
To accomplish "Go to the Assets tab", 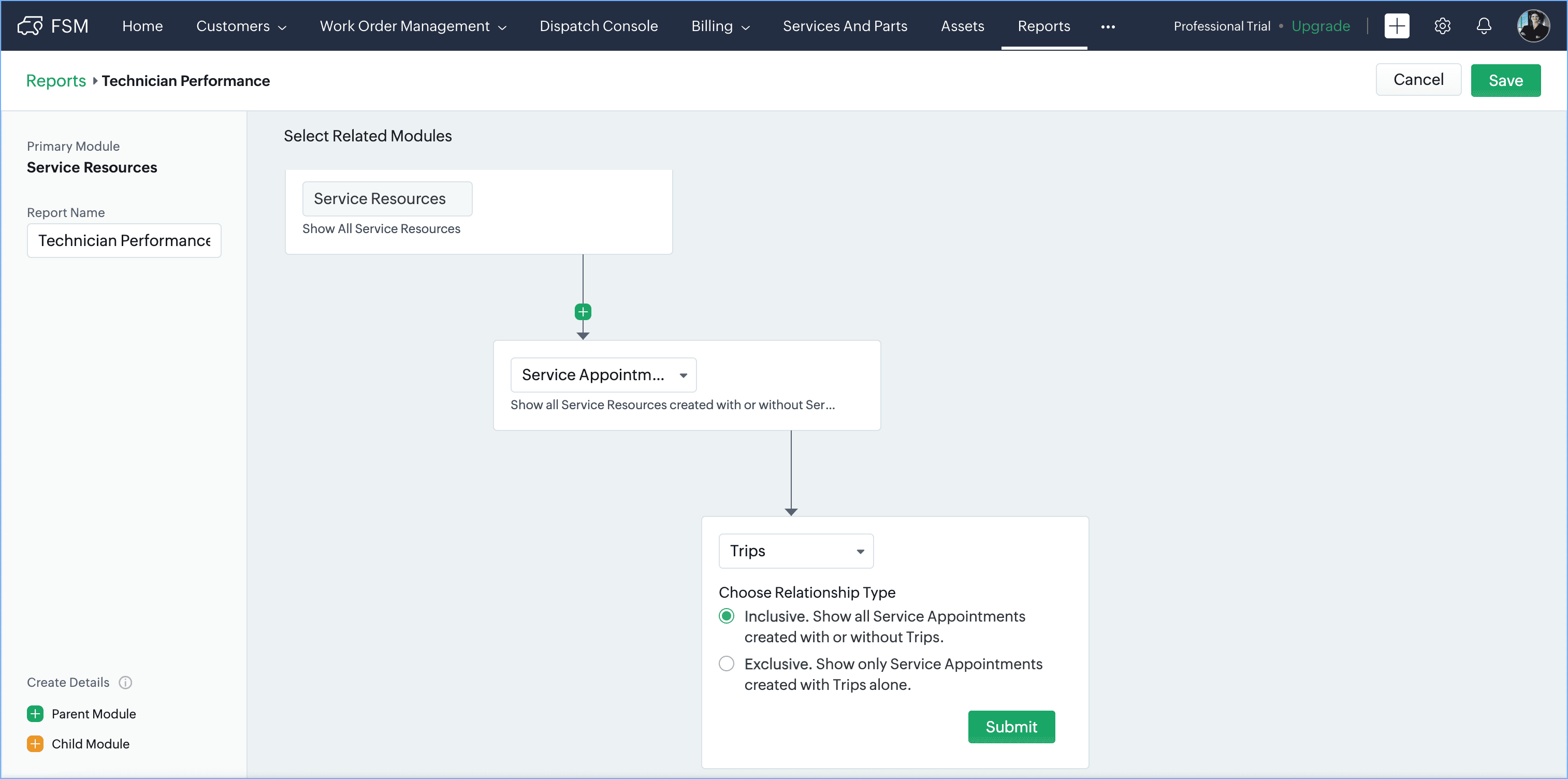I will [x=962, y=25].
